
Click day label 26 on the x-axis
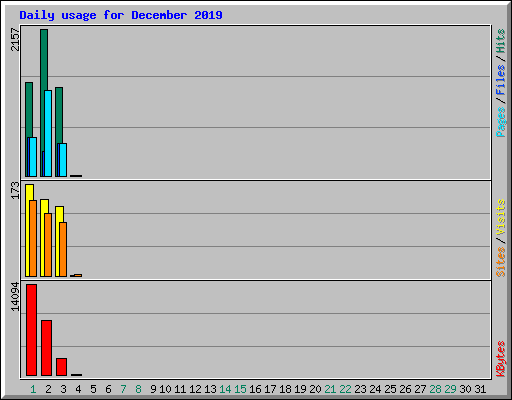click(x=405, y=389)
